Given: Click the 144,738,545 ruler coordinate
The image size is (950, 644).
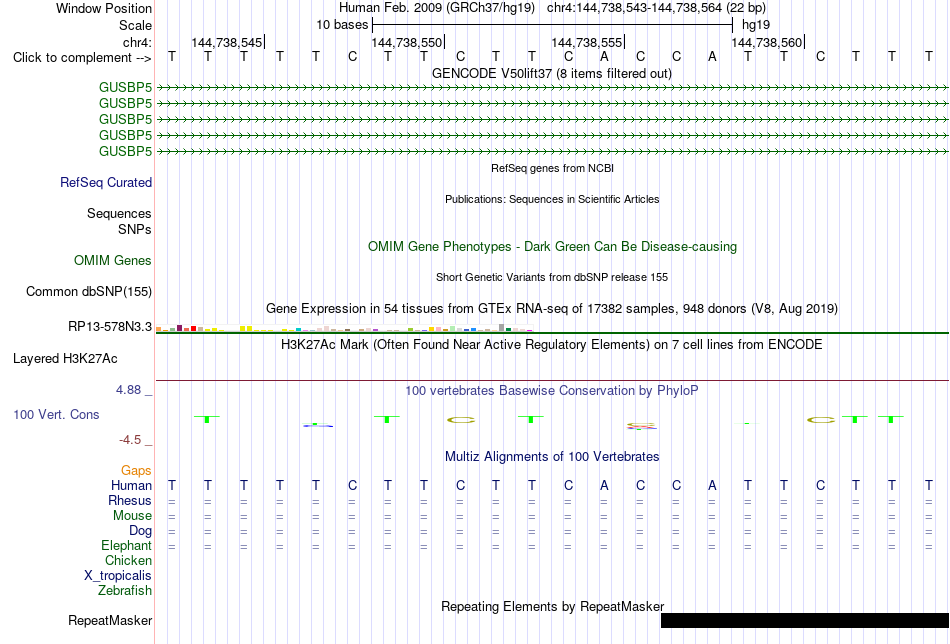Looking at the screenshot, I should tap(227, 42).
